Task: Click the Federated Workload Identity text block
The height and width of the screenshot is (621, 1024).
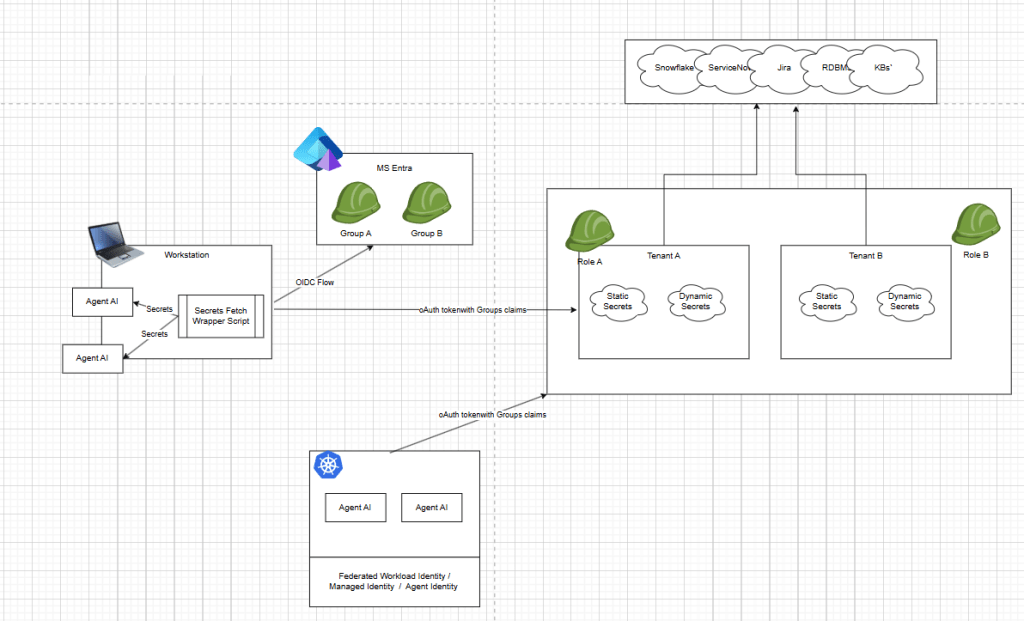Action: pyautogui.click(x=394, y=581)
